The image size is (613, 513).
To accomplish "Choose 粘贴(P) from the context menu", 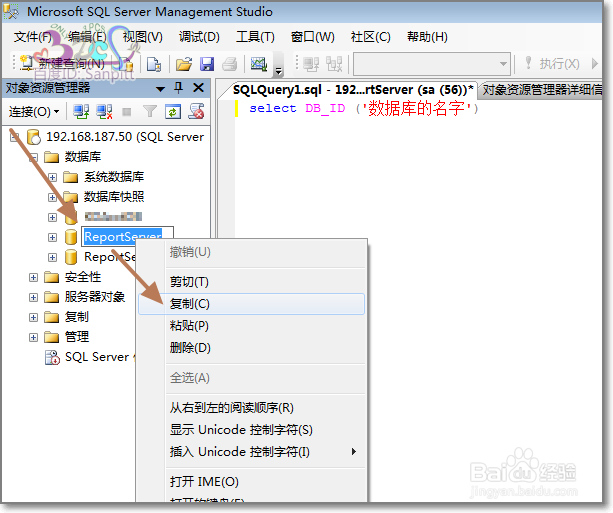I will [251, 326].
